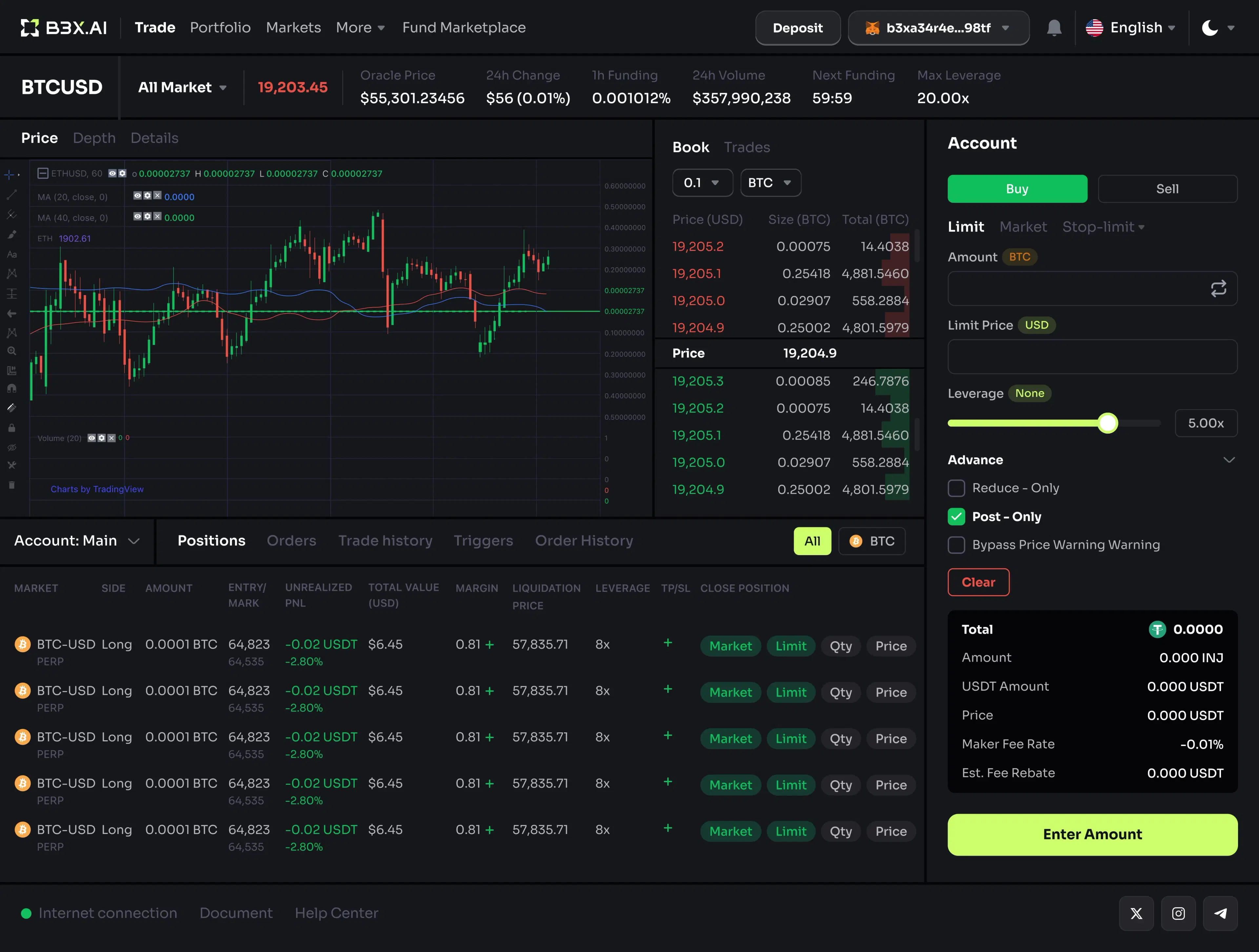
Task: Open the wrench chart tools icon
Action: (x=11, y=465)
